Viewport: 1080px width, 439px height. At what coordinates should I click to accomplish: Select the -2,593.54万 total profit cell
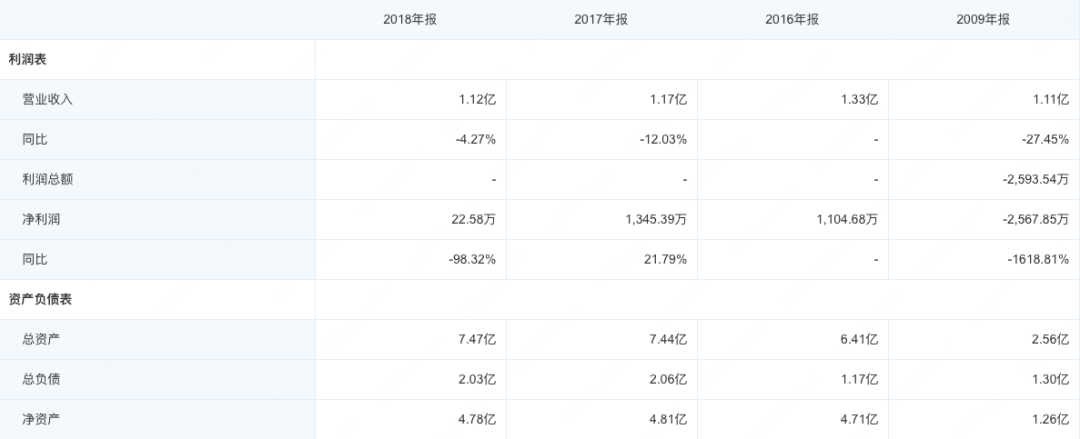[1035, 180]
